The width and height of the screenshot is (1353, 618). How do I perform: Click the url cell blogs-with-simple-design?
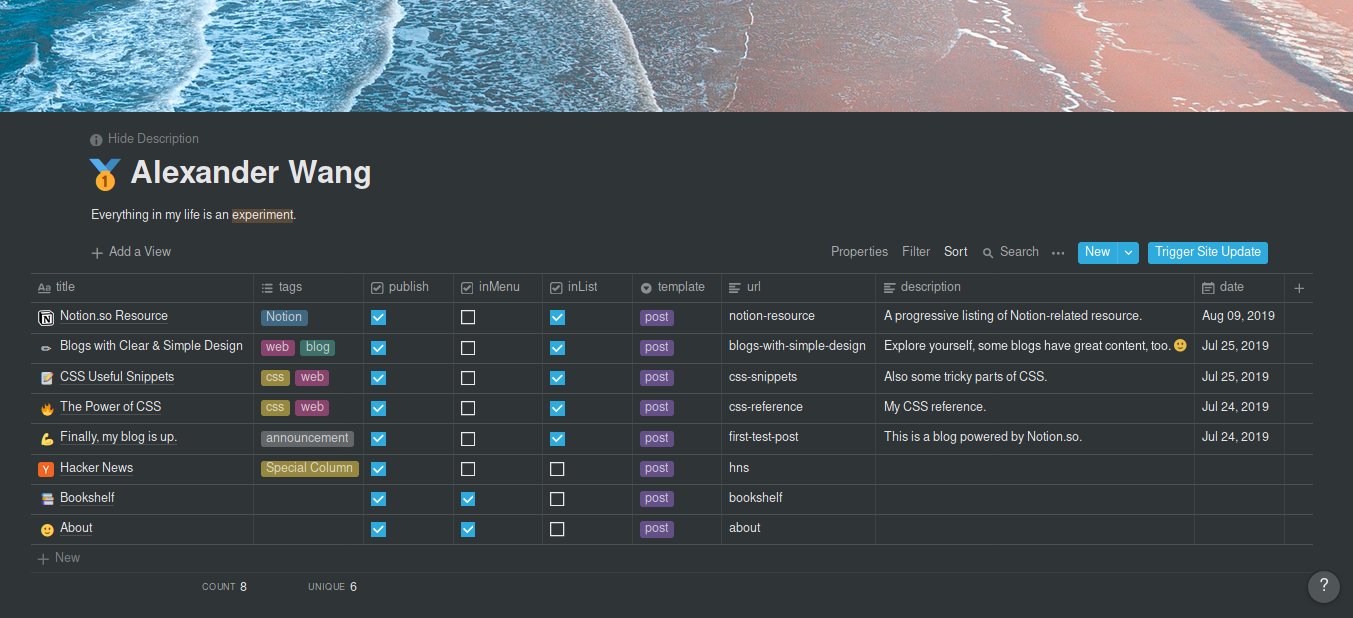point(797,346)
